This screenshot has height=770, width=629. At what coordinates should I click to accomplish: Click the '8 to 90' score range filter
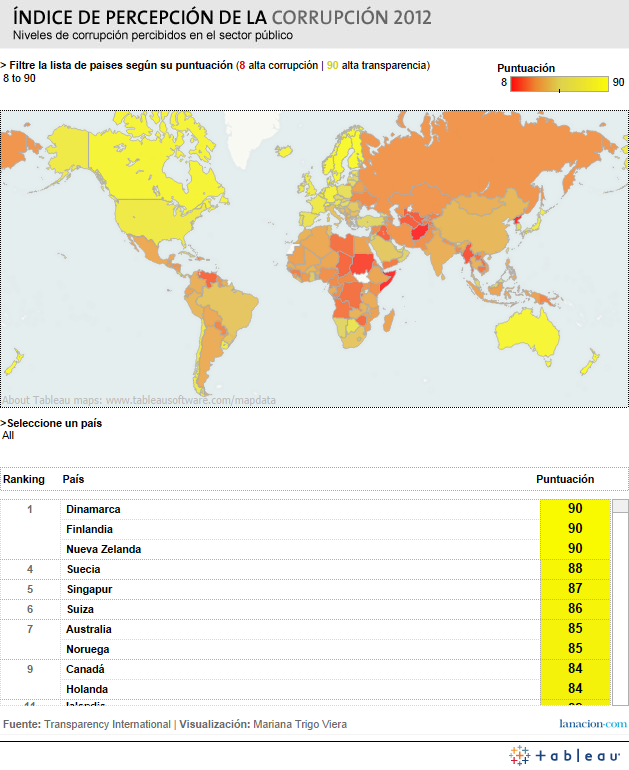[20, 79]
